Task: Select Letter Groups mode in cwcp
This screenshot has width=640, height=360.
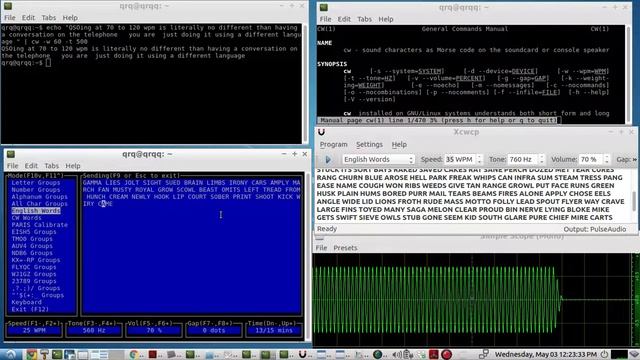Action: (x=36, y=182)
